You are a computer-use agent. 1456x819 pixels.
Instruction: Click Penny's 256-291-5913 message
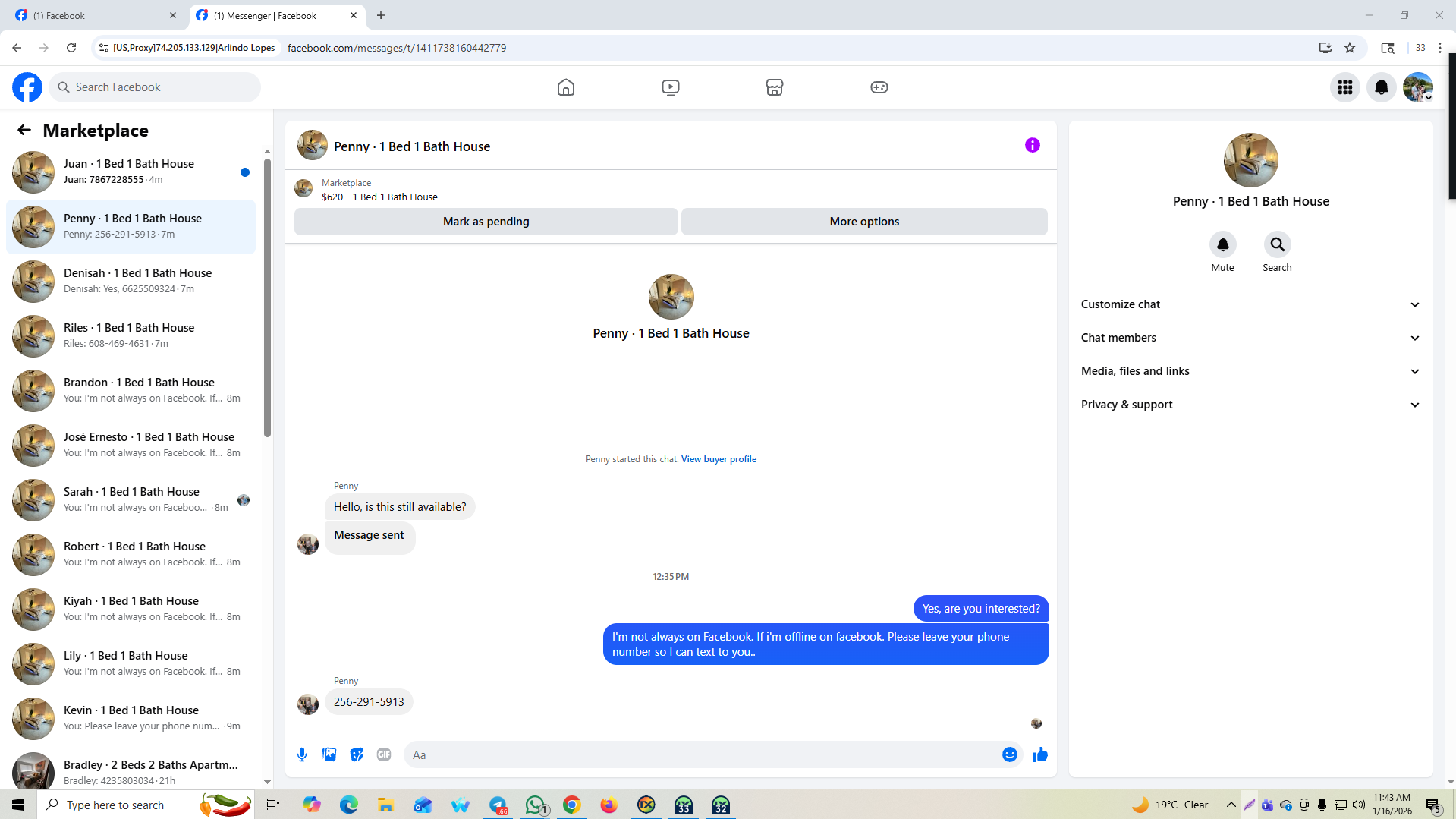point(369,702)
